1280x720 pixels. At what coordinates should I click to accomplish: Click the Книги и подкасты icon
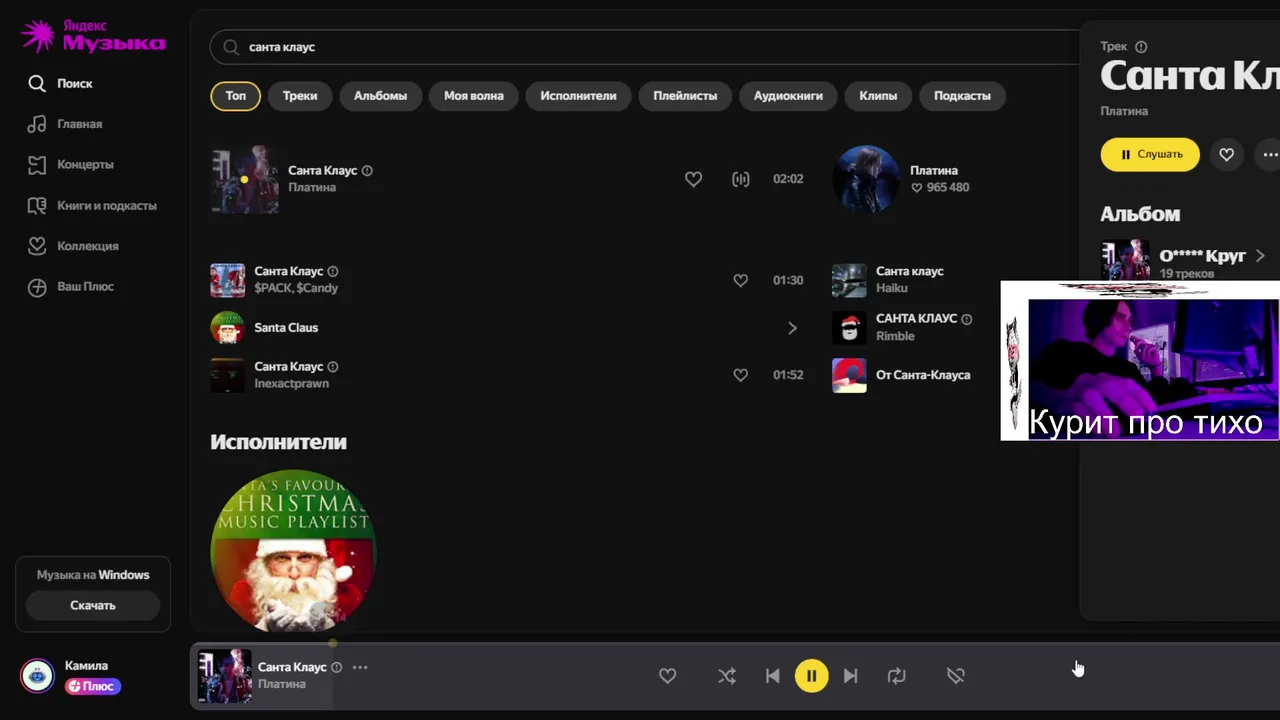tap(37, 206)
